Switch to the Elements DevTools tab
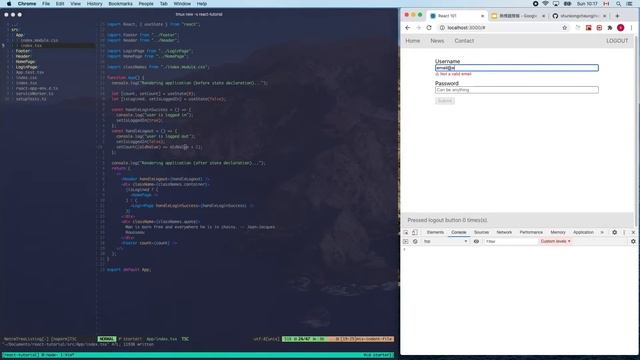640x360 pixels. [x=435, y=232]
